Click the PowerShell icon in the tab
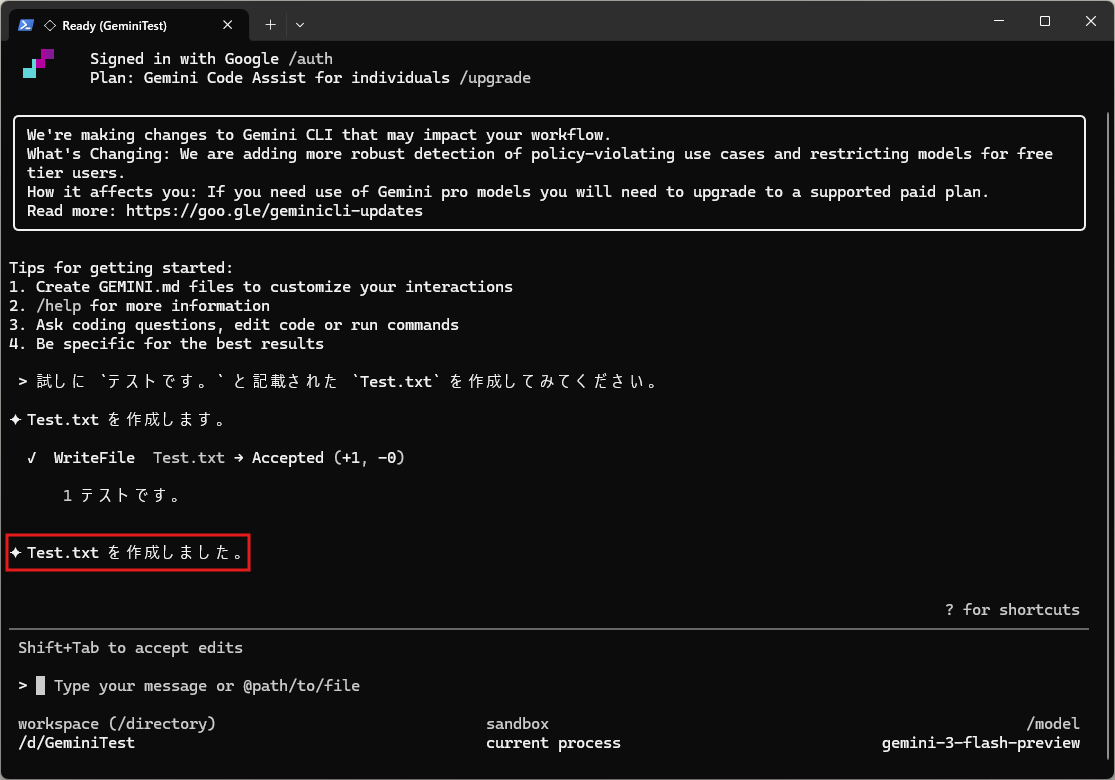This screenshot has width=1115, height=780. point(27,25)
